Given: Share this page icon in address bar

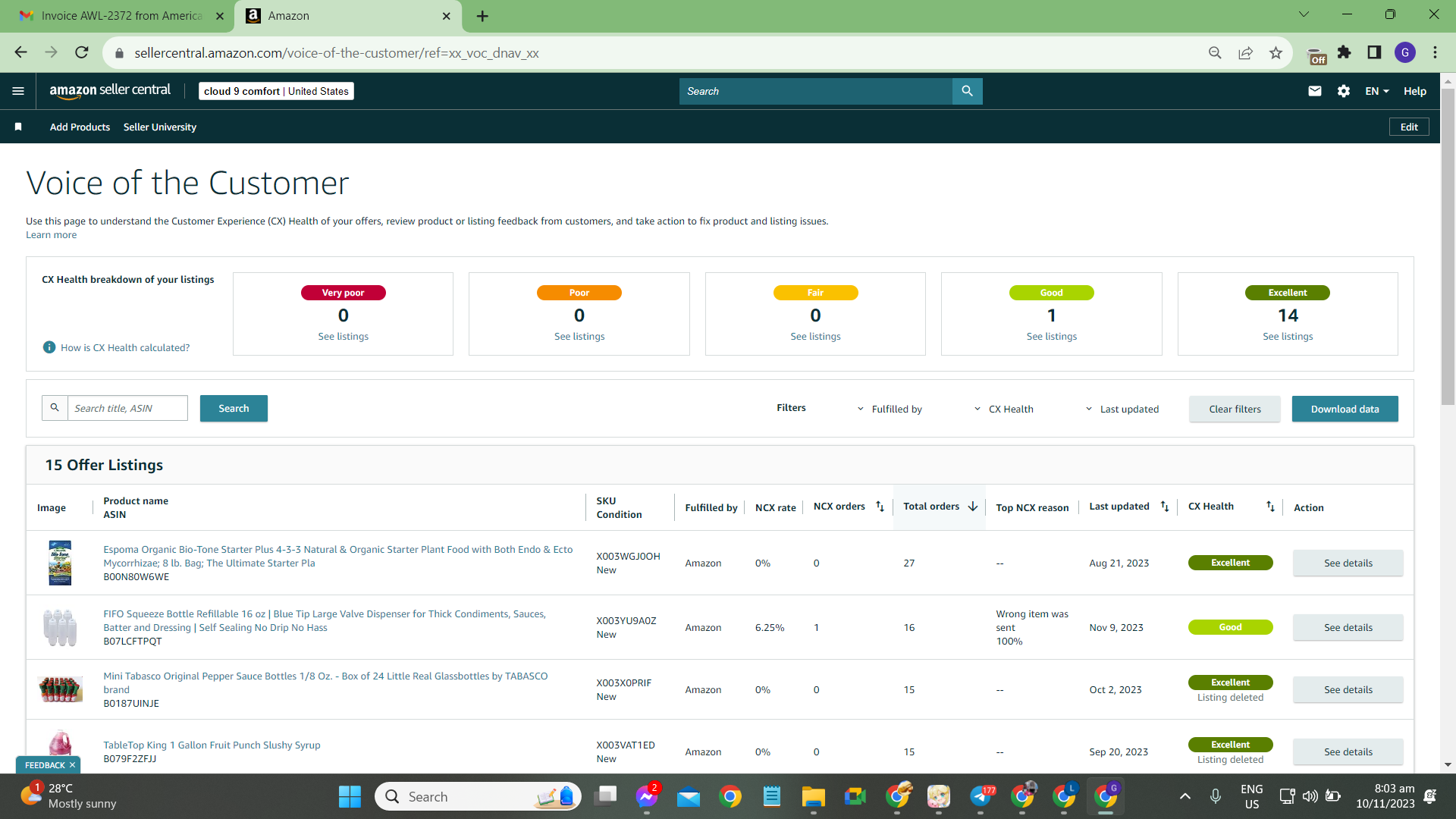Looking at the screenshot, I should coord(1245,52).
